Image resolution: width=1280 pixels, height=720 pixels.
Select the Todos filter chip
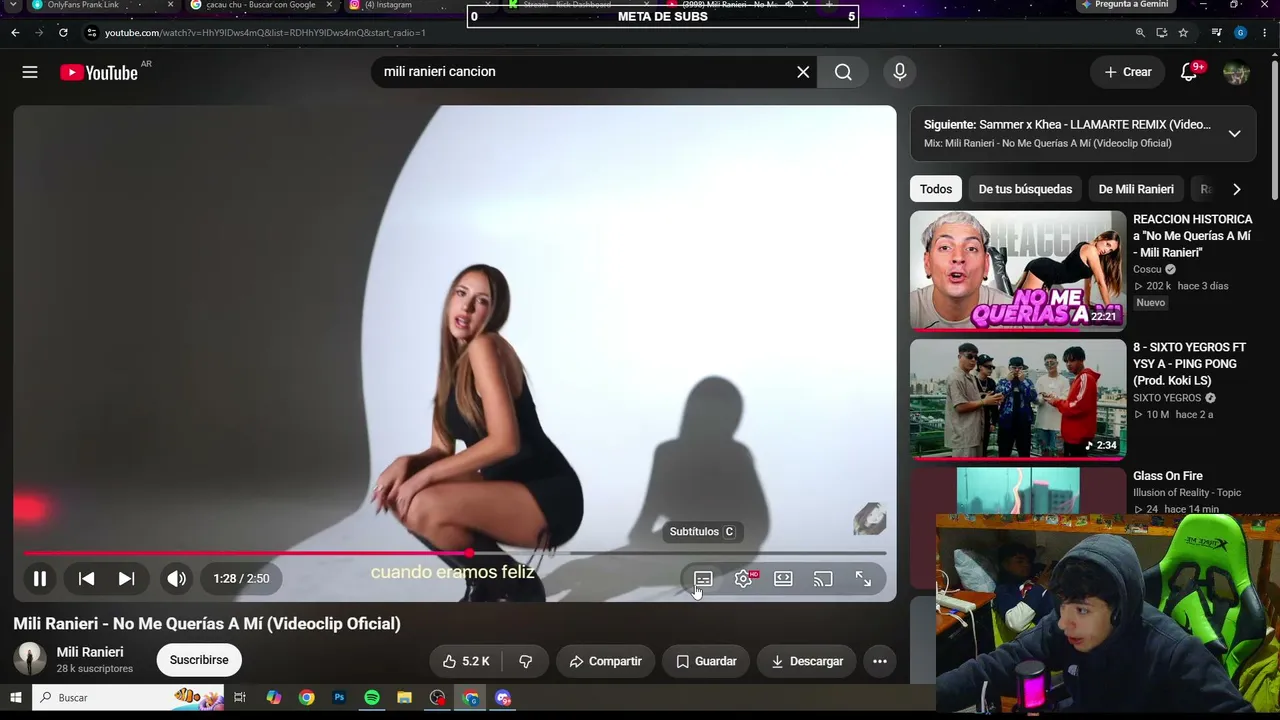coord(936,189)
